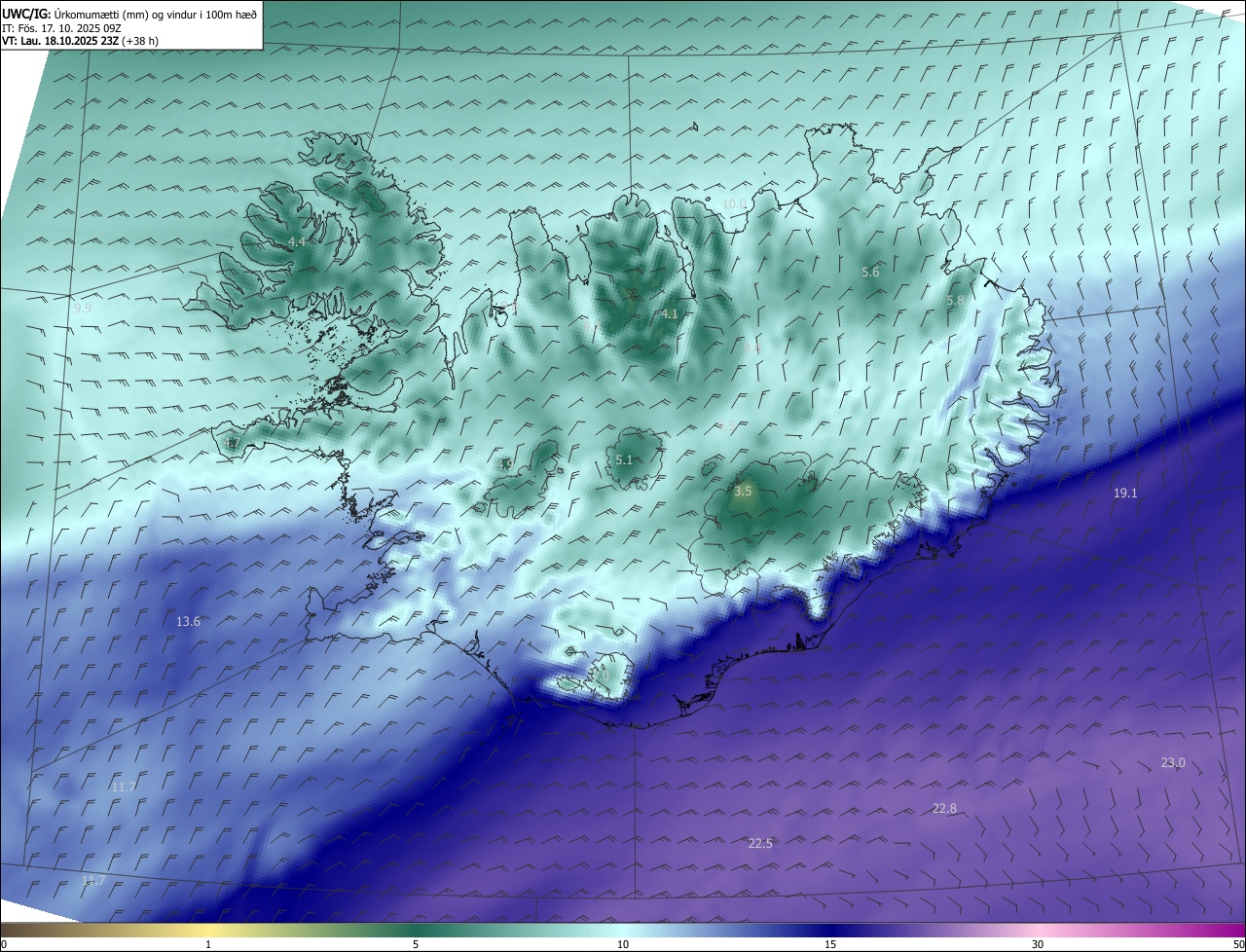
Task: Click the precipitation color scale bar
Action: (x=623, y=930)
